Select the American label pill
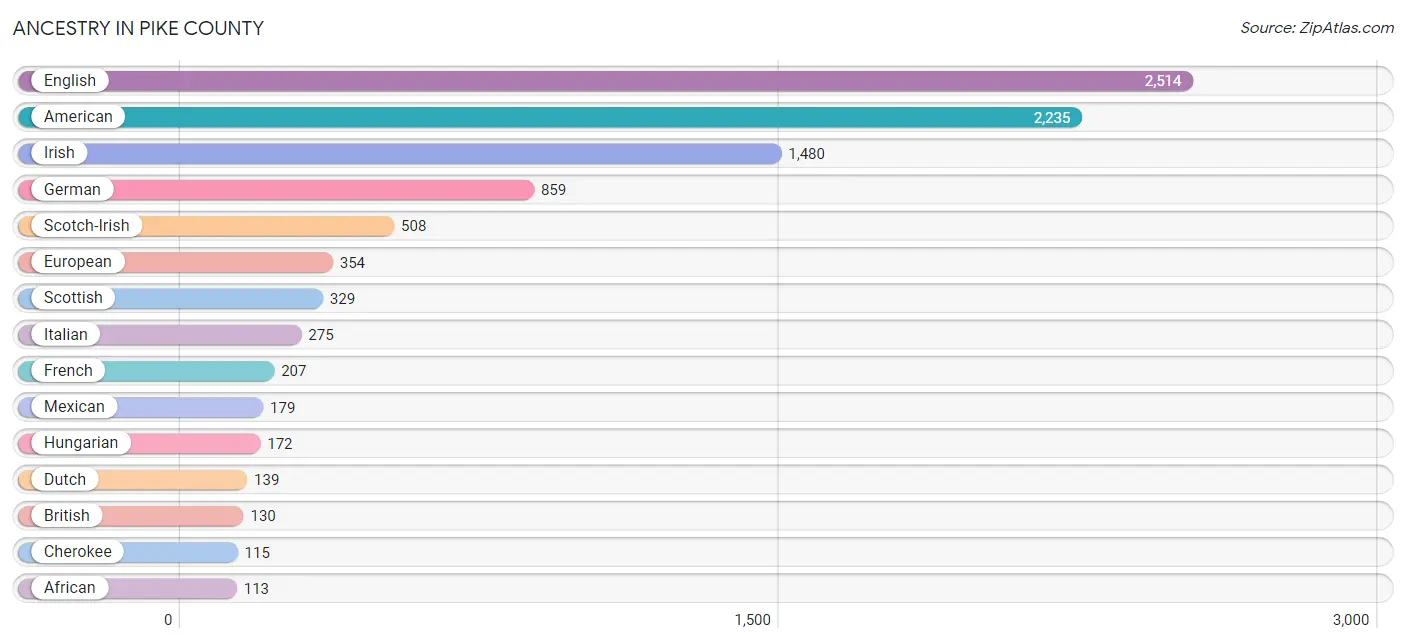This screenshot has width=1406, height=644. pos(78,117)
